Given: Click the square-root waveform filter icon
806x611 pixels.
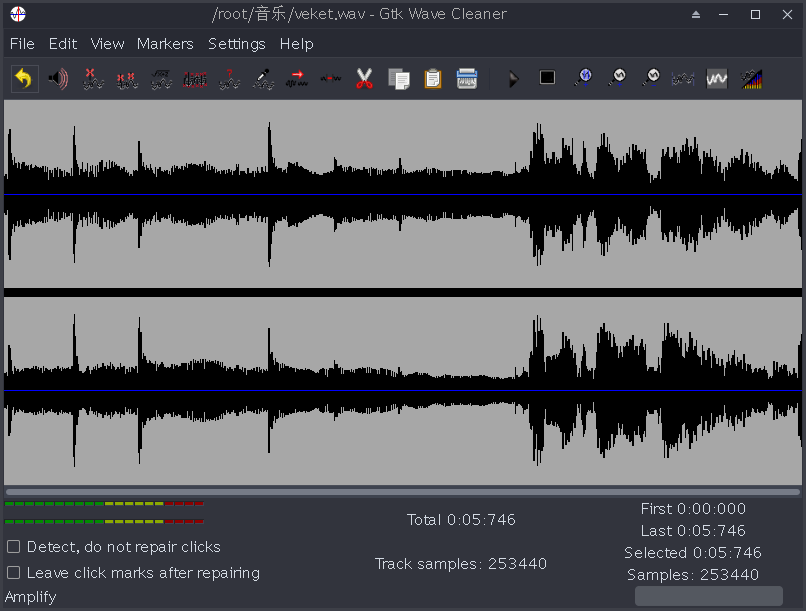Looking at the screenshot, I should tap(161, 79).
